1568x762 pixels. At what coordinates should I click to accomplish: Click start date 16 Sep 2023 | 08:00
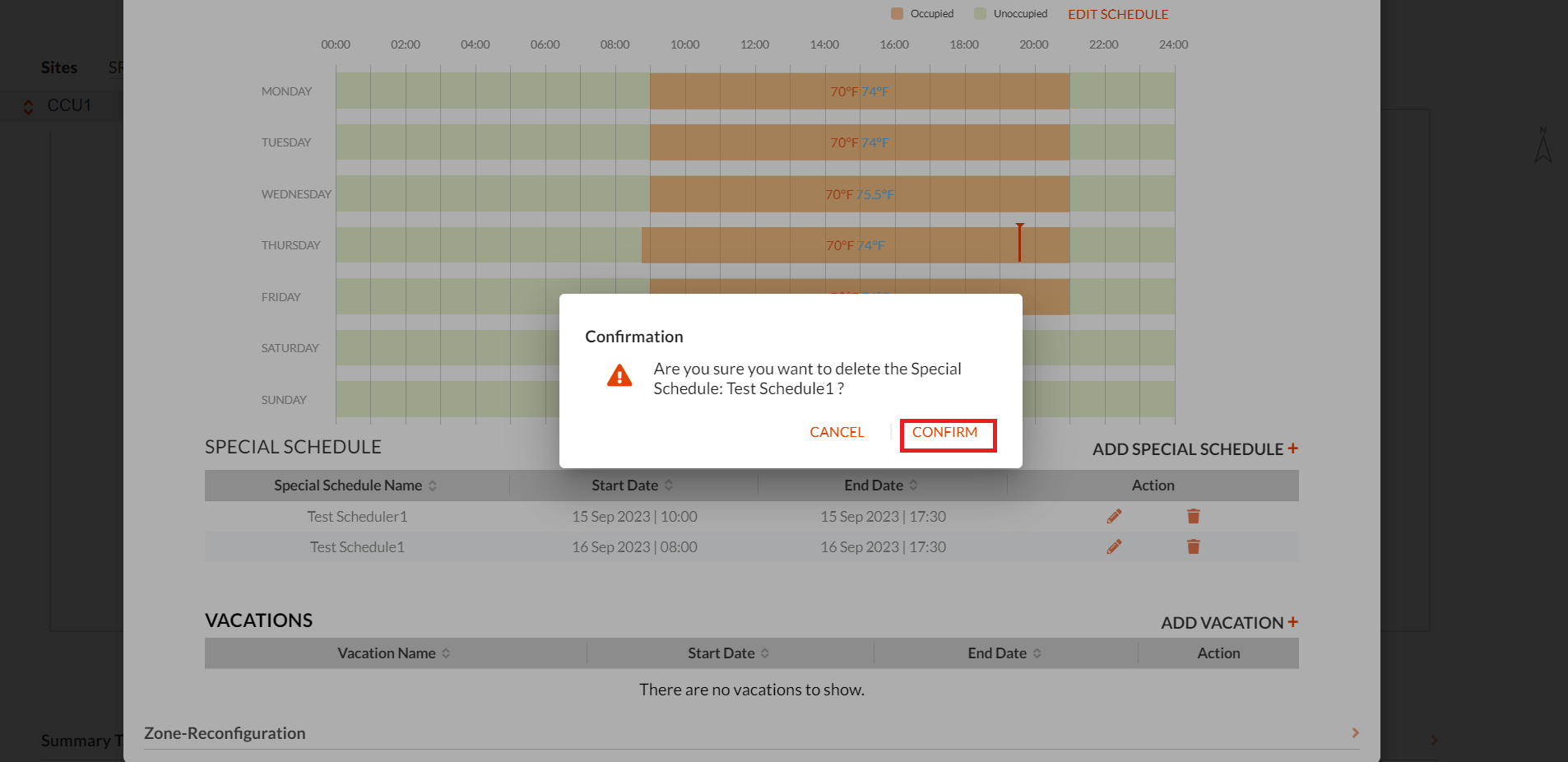click(x=634, y=547)
